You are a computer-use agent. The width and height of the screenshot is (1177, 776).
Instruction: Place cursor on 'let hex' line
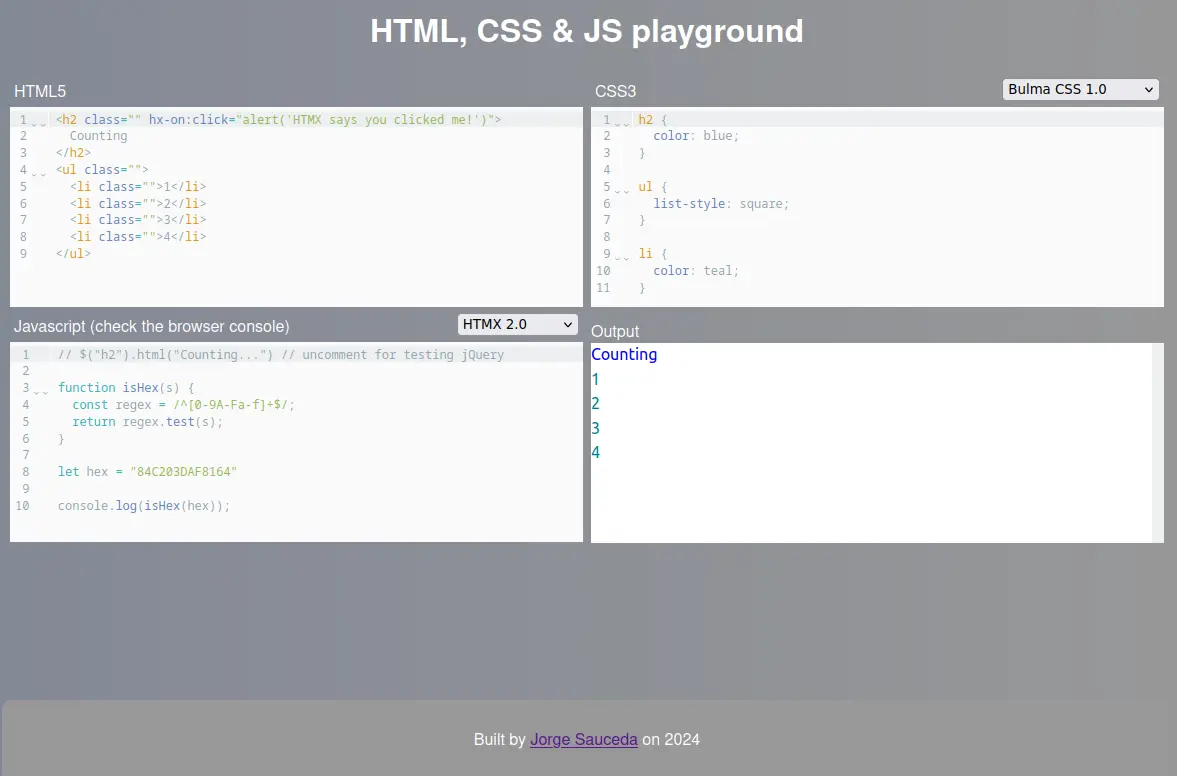click(147, 471)
